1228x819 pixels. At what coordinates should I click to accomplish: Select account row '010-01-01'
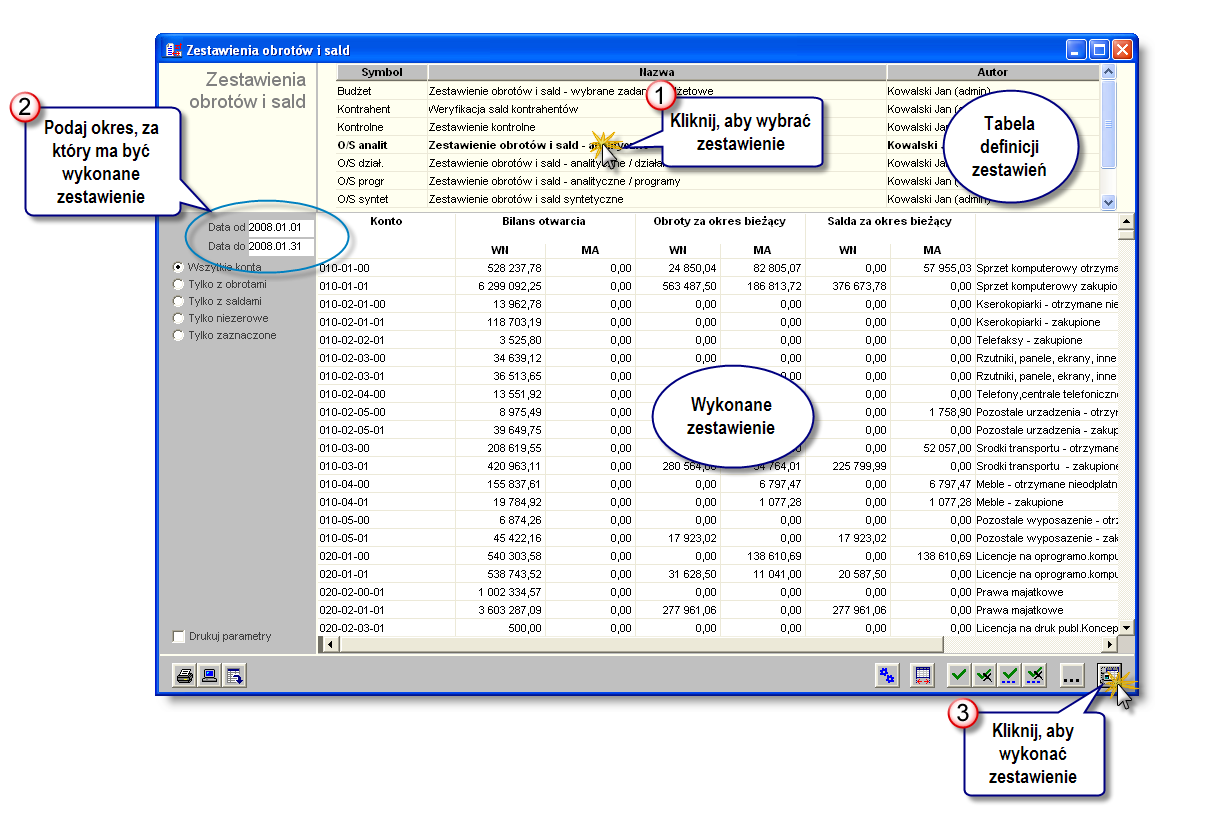click(717, 286)
